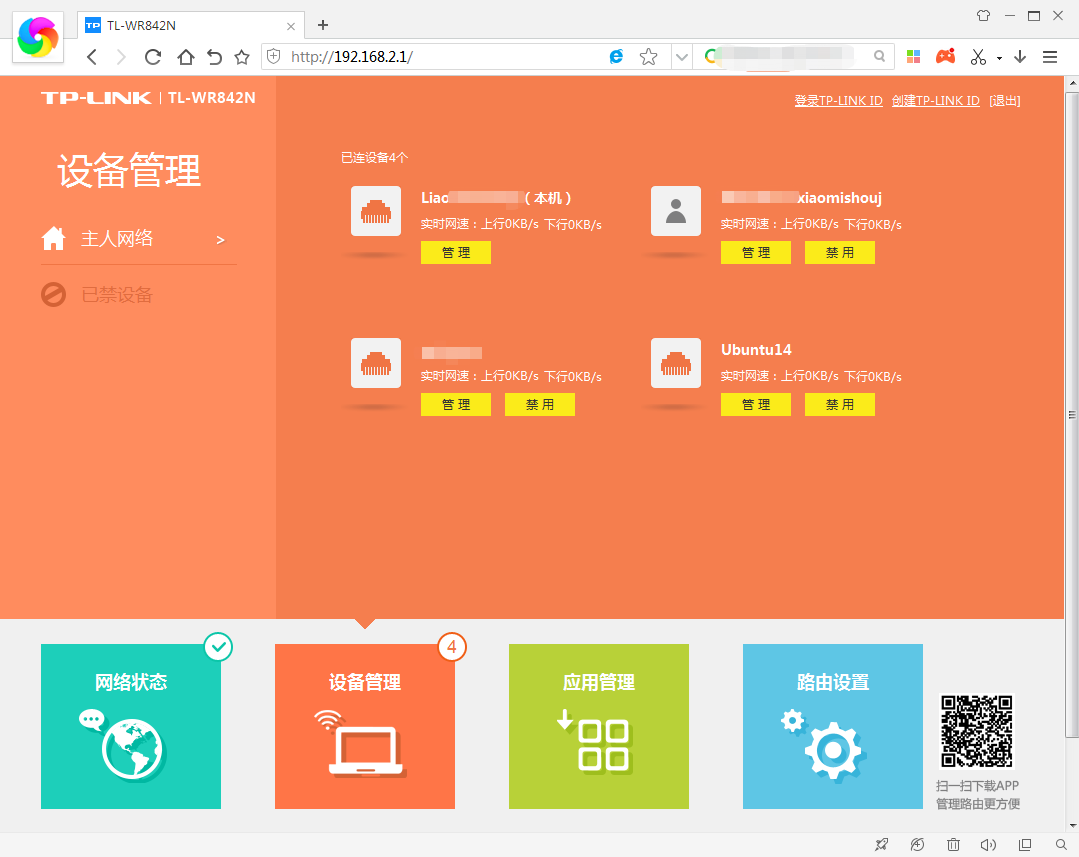
Task: Open downloads with the down-arrow toolbar icon
Action: pos(1019,57)
